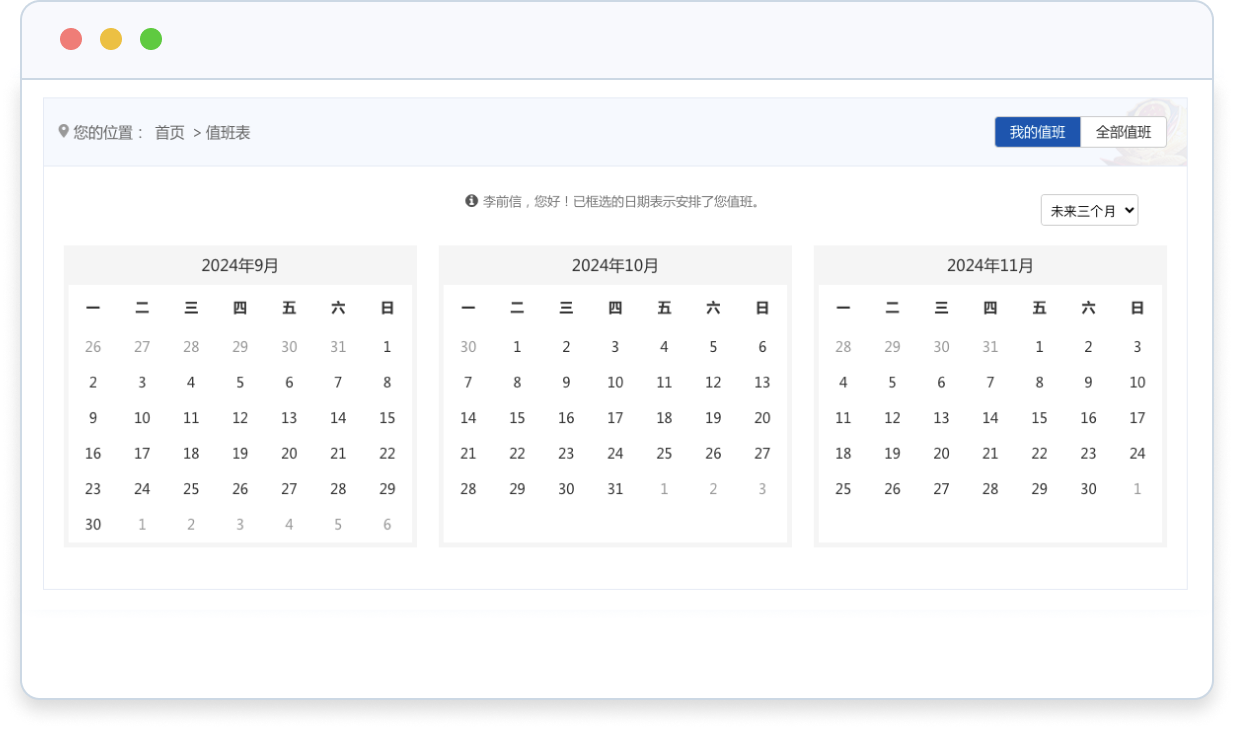Click the 2024年10月 month header
Image resolution: width=1234 pixels, height=730 pixels.
(x=615, y=265)
